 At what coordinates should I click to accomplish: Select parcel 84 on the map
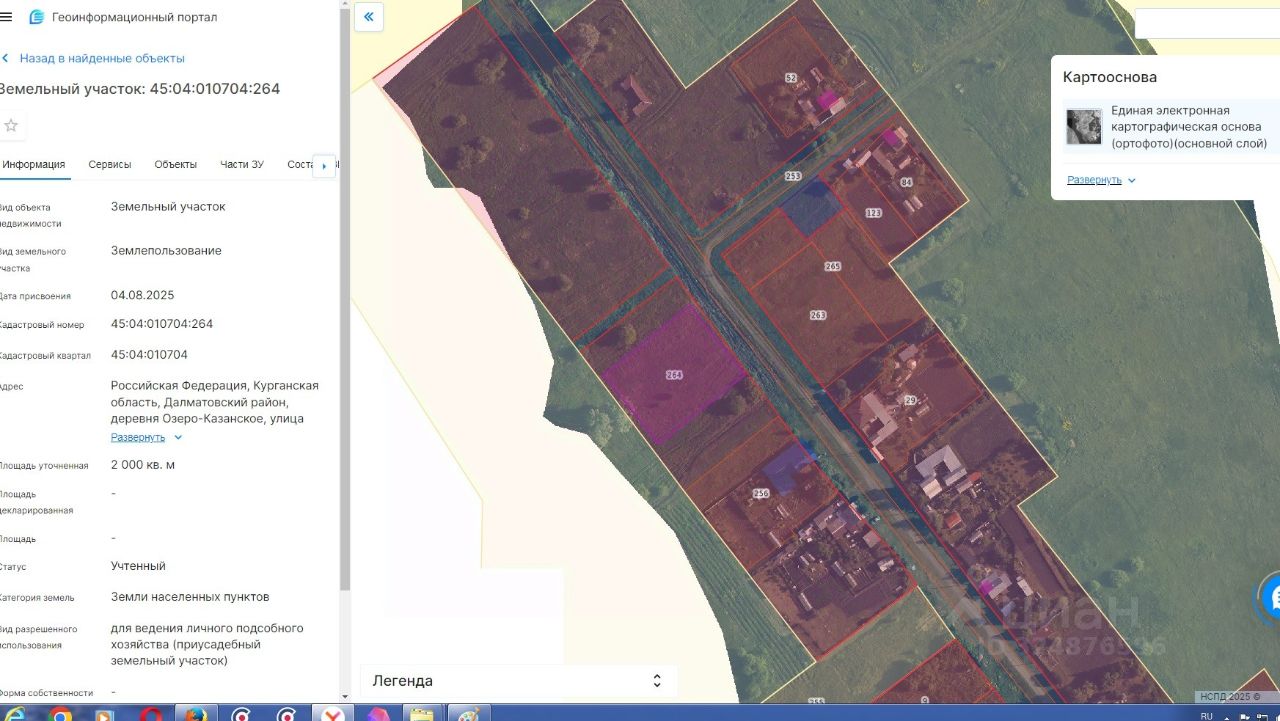[906, 182]
